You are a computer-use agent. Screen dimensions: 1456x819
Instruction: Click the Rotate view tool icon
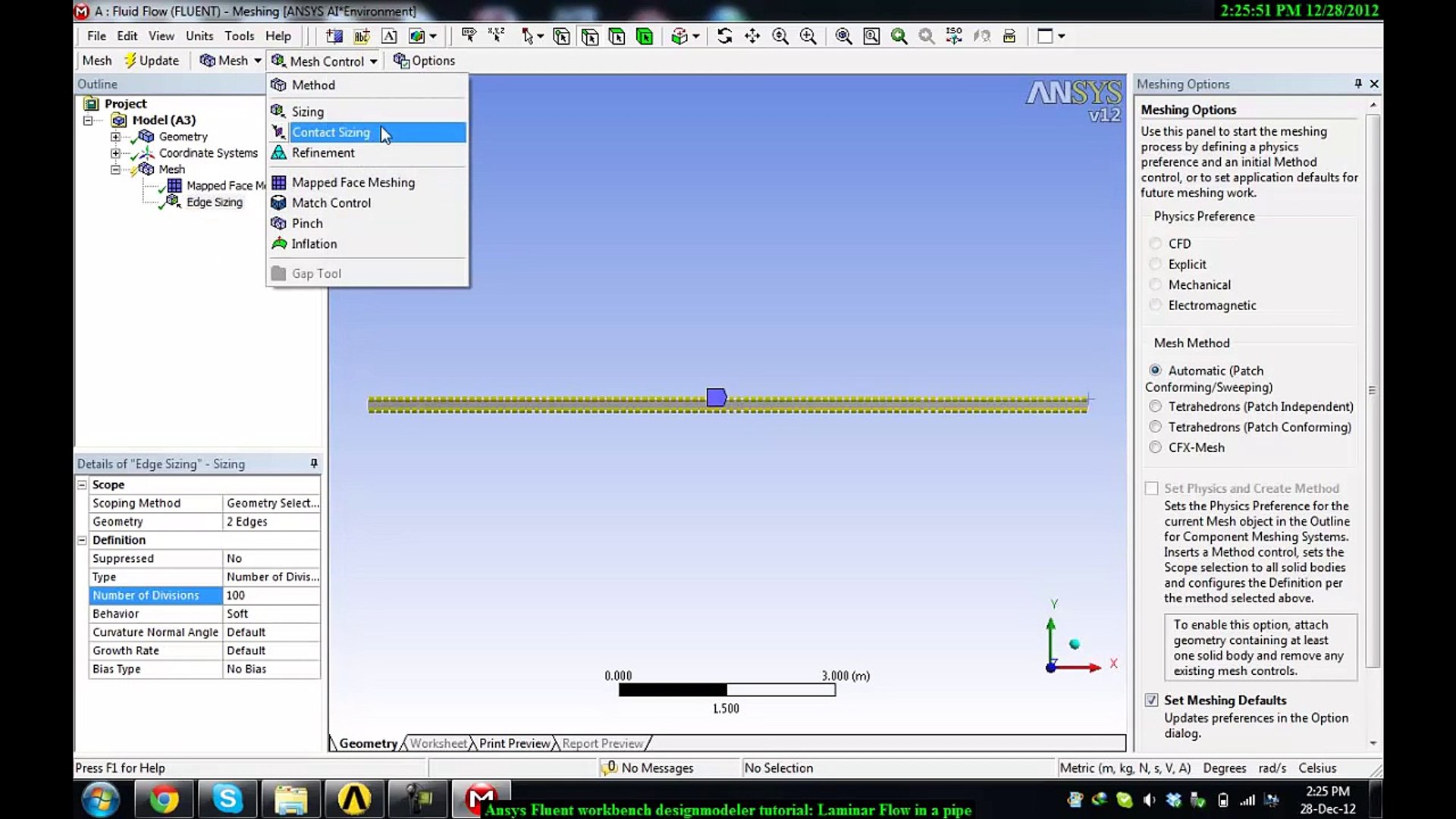[724, 36]
